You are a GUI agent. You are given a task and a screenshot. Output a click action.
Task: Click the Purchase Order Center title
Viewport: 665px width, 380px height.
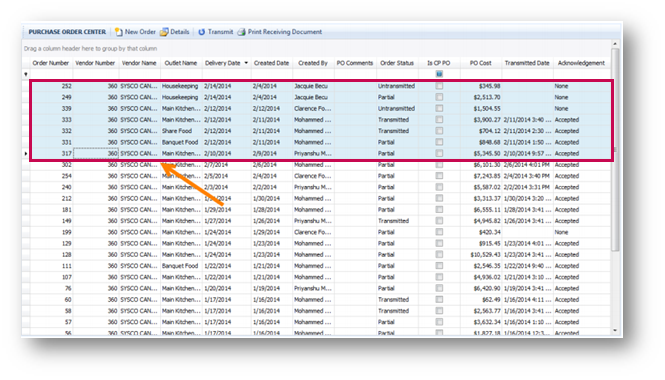[67, 32]
